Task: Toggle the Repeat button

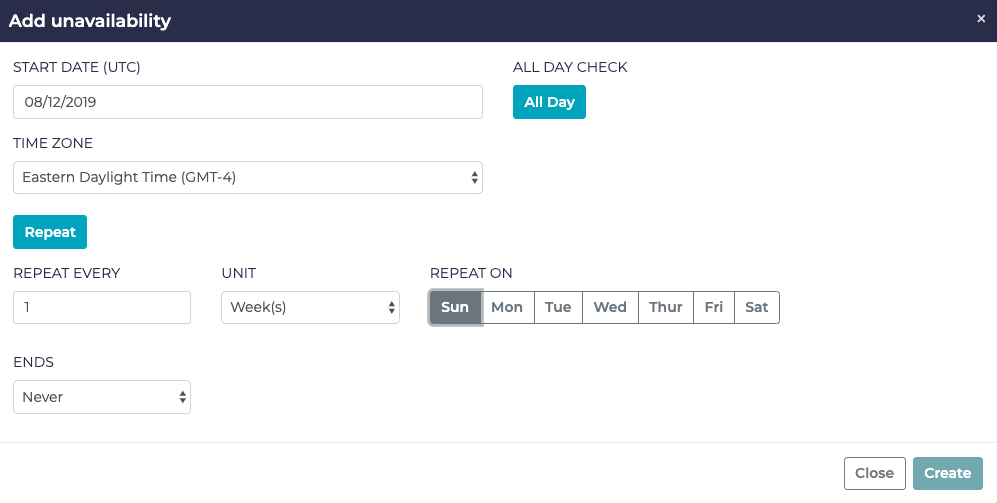Action: 50,232
